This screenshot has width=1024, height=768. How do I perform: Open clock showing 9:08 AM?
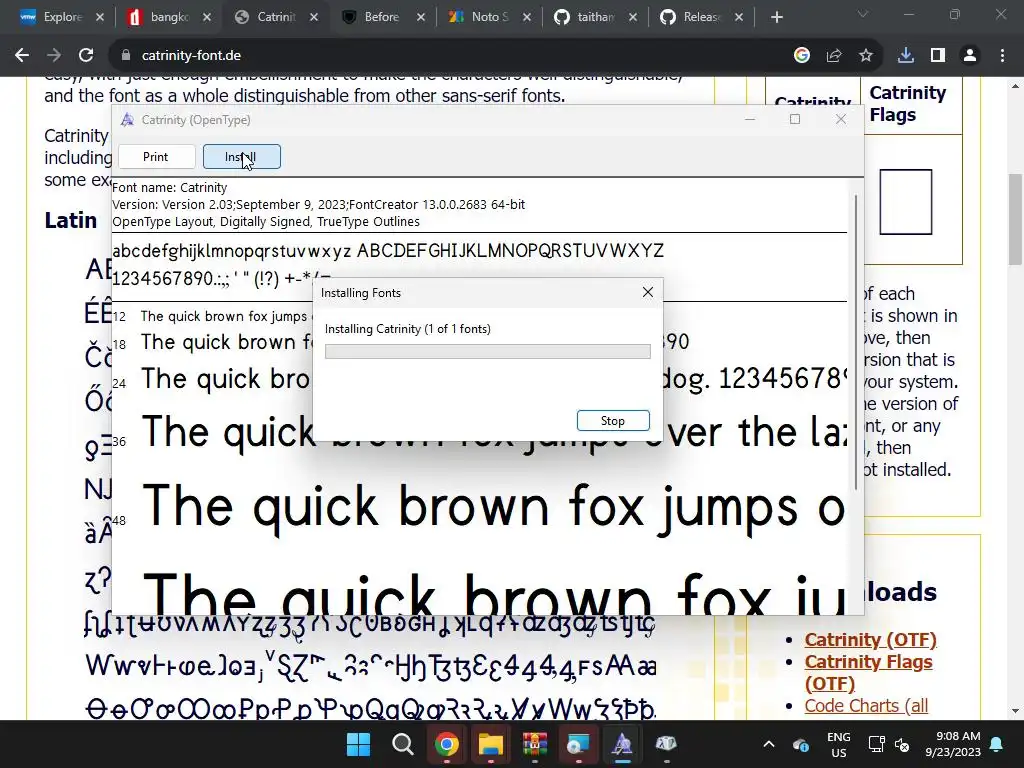click(953, 744)
